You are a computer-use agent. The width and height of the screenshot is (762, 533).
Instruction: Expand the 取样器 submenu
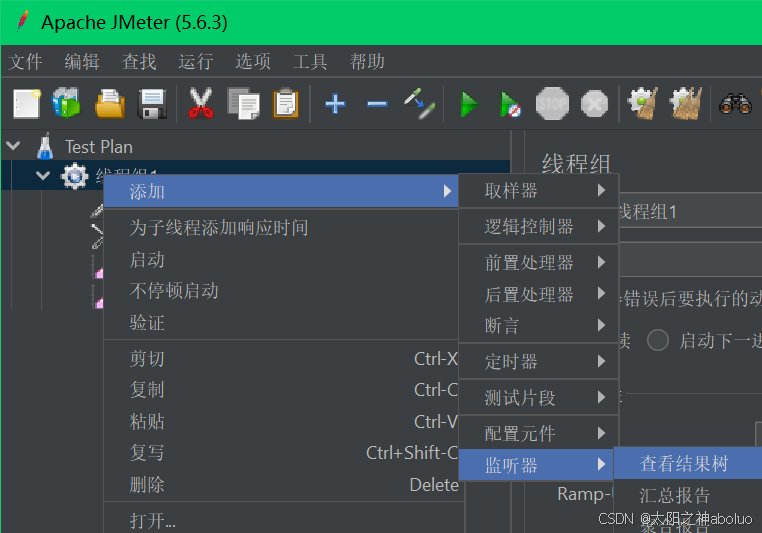538,190
